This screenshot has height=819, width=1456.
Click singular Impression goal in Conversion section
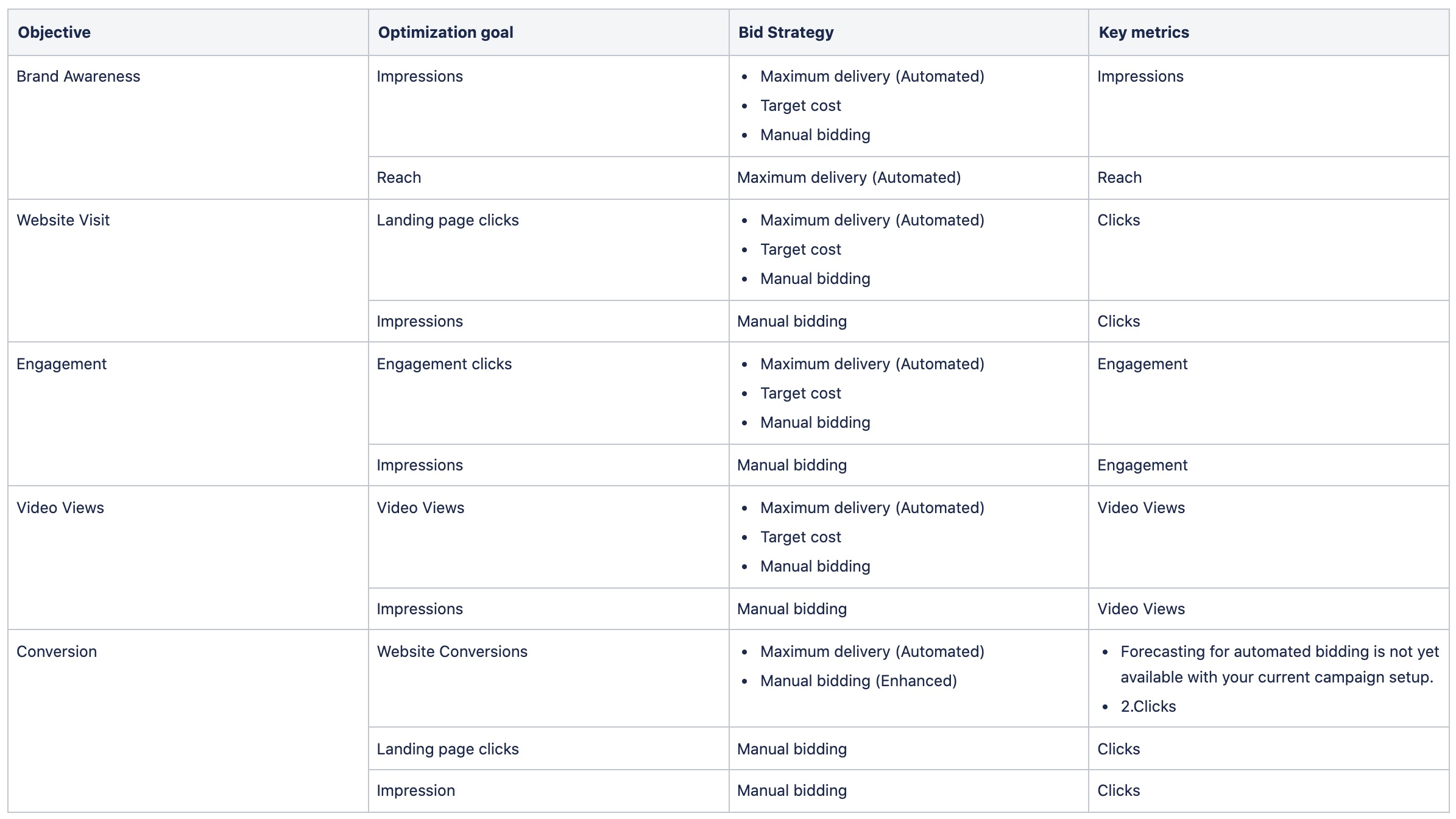tap(415, 790)
